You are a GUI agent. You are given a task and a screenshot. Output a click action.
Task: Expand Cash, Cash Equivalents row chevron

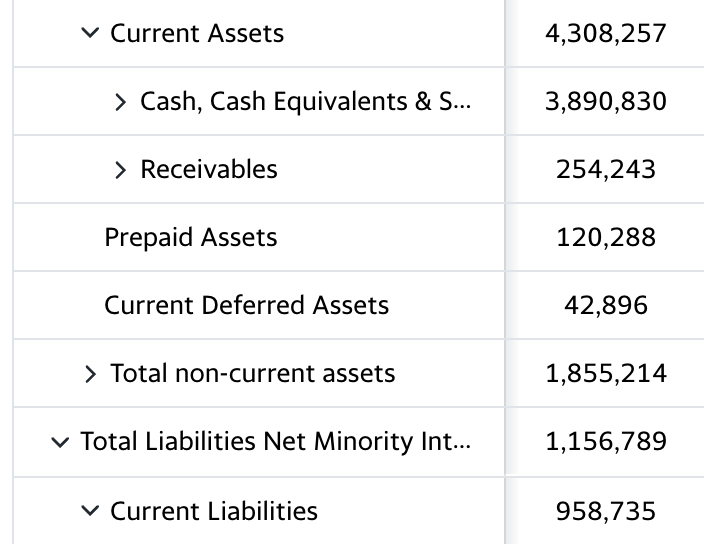tap(120, 101)
